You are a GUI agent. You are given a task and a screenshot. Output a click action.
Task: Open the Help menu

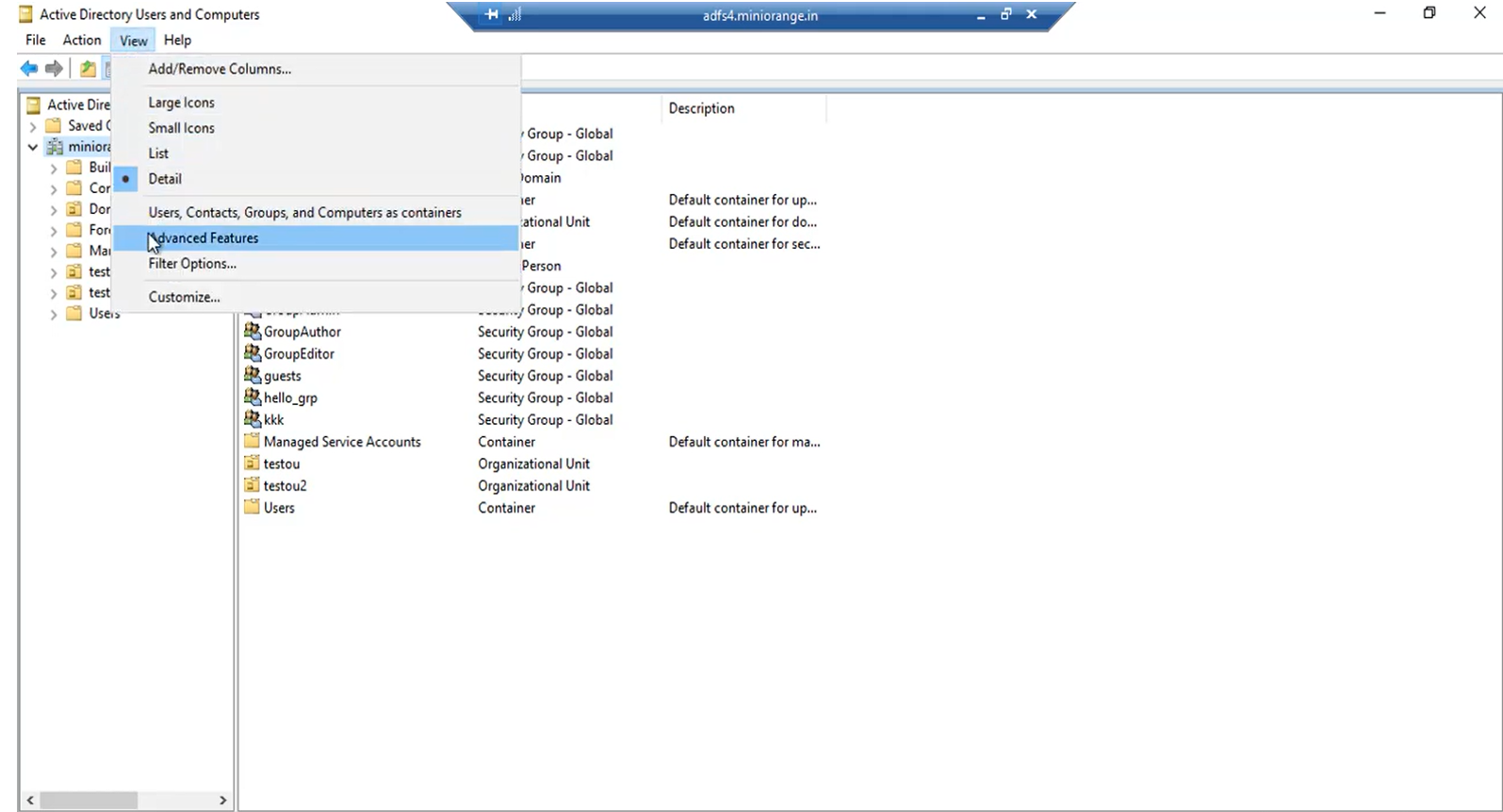(177, 41)
